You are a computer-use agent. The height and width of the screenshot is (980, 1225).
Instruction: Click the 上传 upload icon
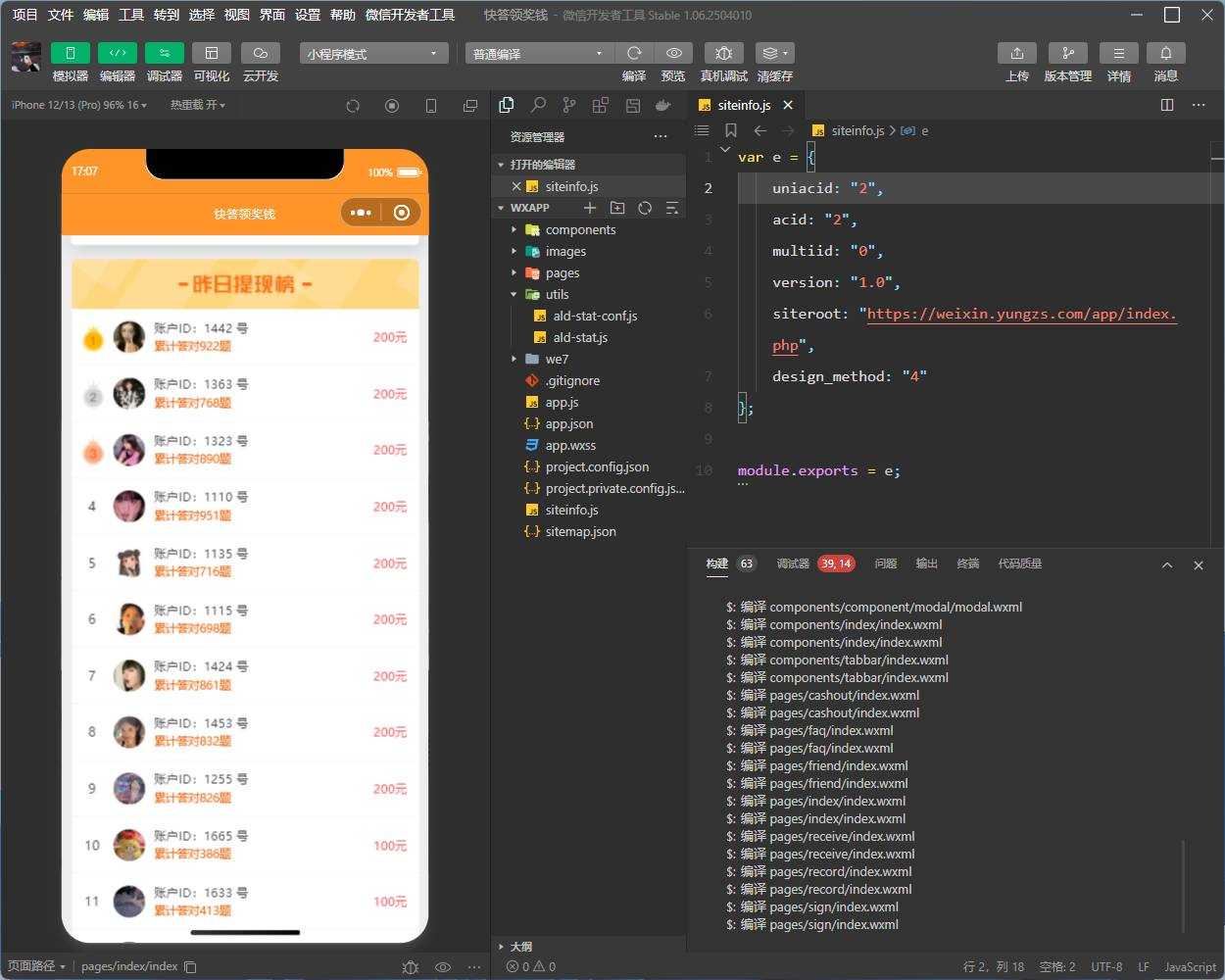tap(1017, 53)
